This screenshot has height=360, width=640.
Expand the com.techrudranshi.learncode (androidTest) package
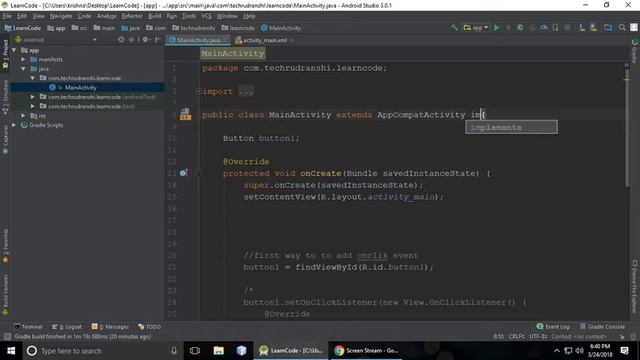pos(33,97)
